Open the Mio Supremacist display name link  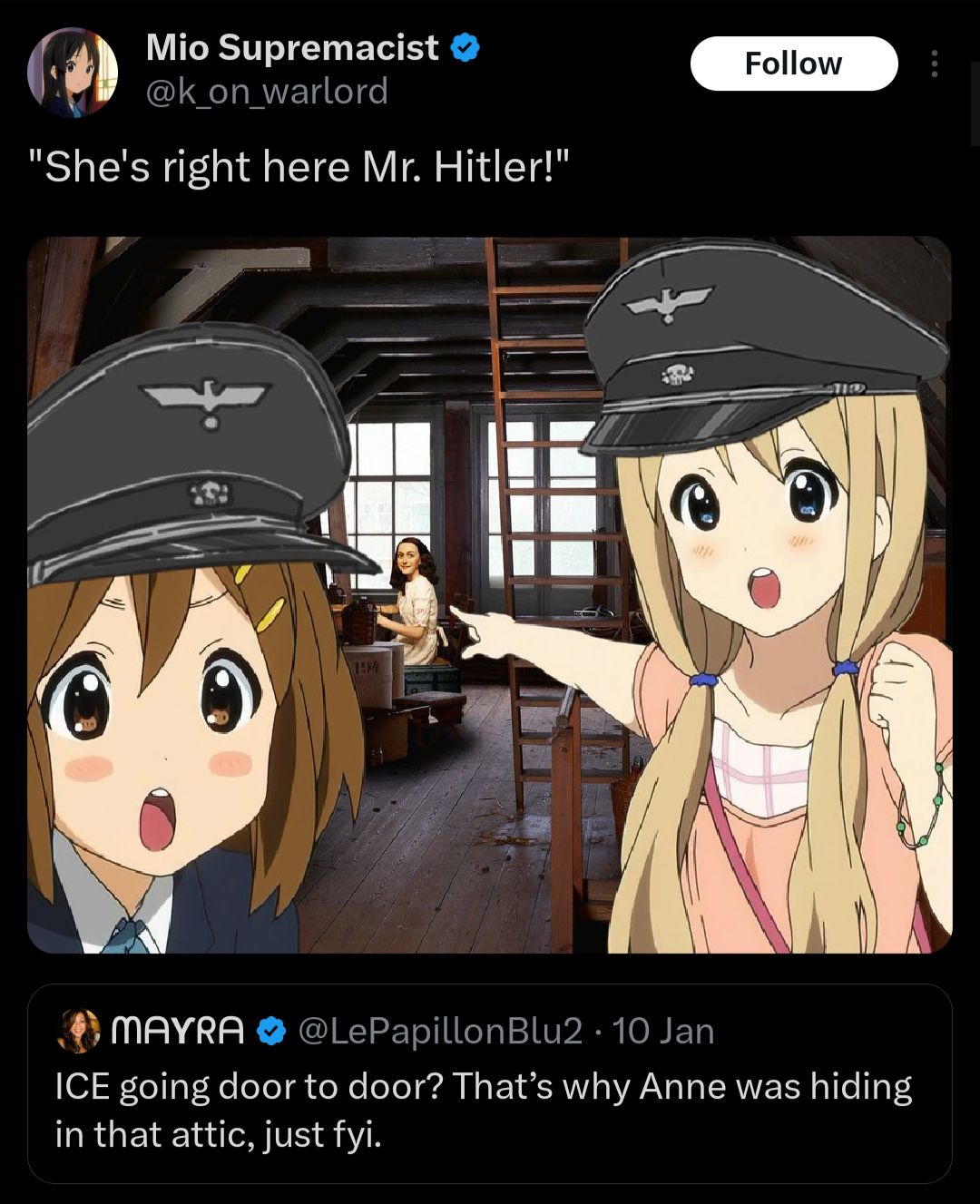pyautogui.click(x=292, y=47)
